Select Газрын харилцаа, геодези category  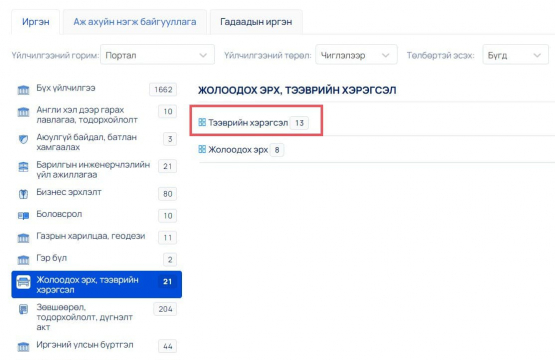tap(91, 236)
